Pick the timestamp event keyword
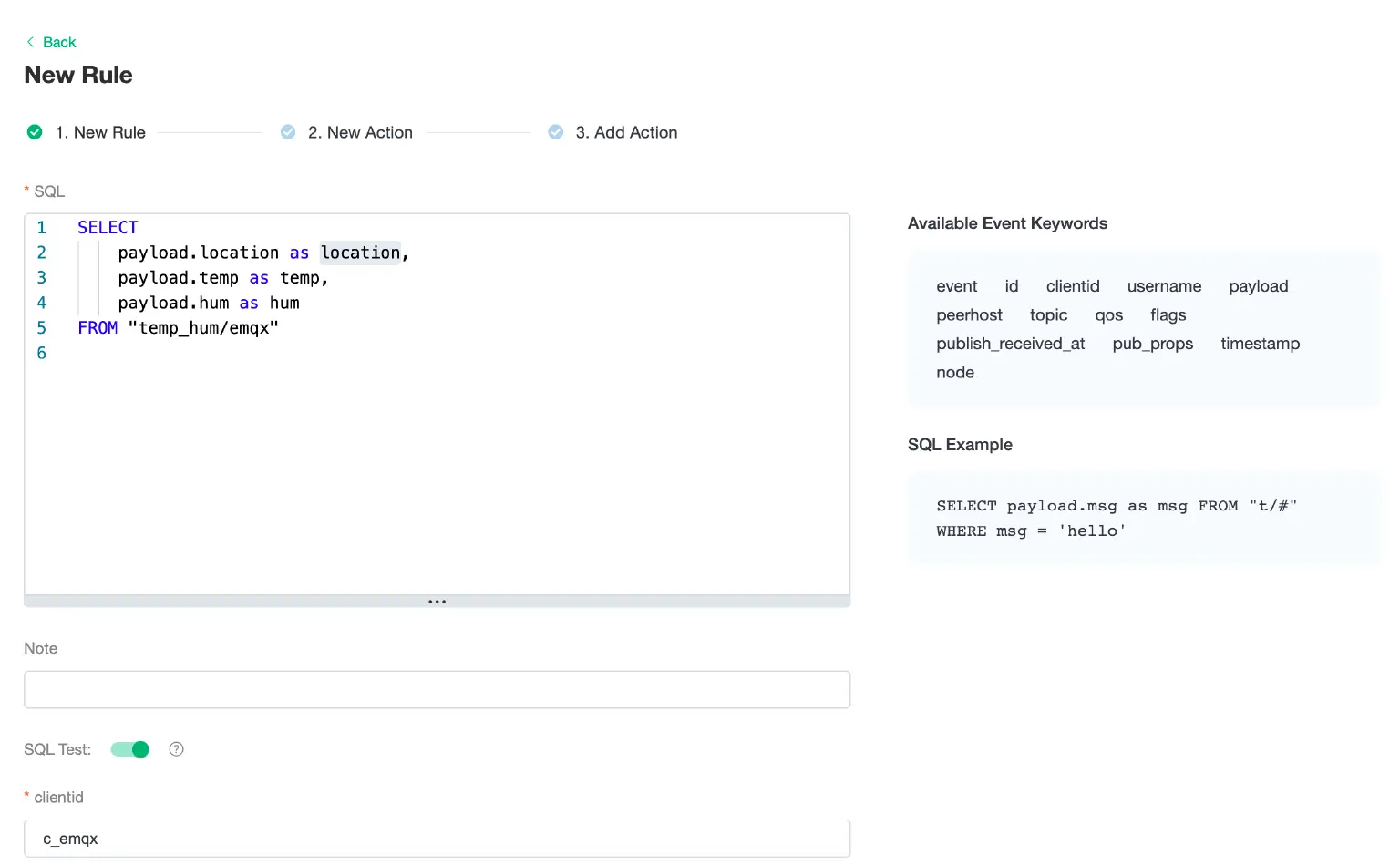The height and width of the screenshot is (866, 1400). 1260,344
